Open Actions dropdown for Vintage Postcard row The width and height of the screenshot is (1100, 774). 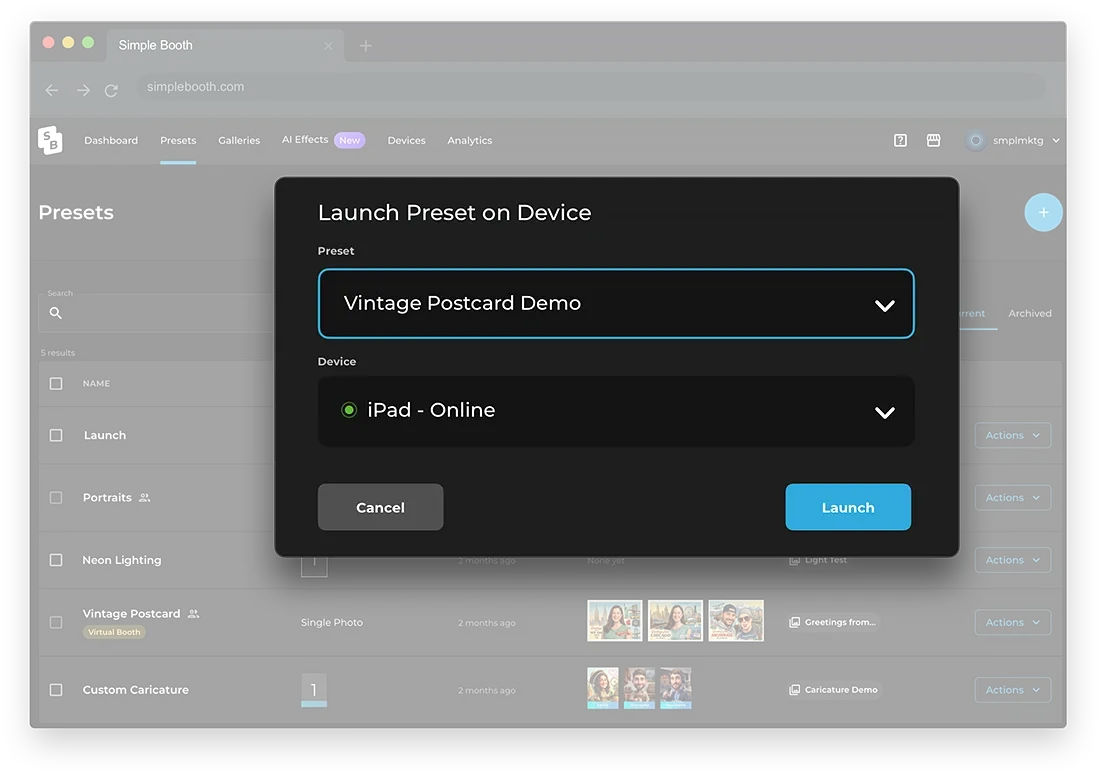(x=1012, y=622)
